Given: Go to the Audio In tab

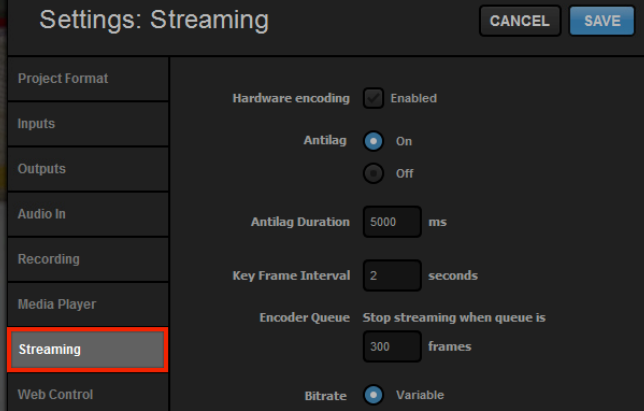Looking at the screenshot, I should pyautogui.click(x=88, y=214).
